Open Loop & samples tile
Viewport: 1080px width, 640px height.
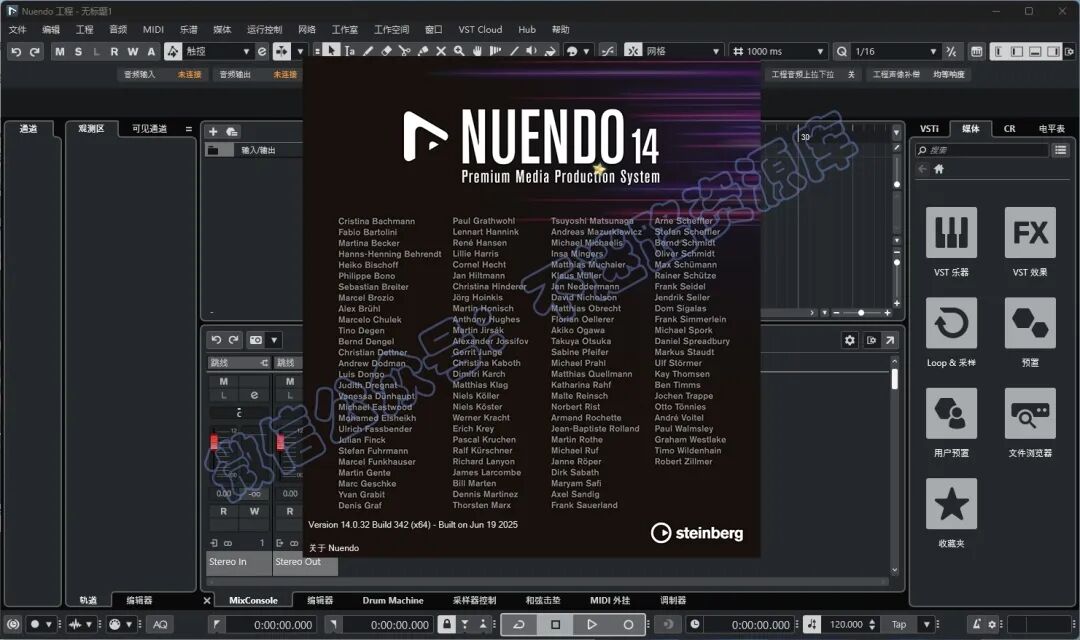point(951,323)
